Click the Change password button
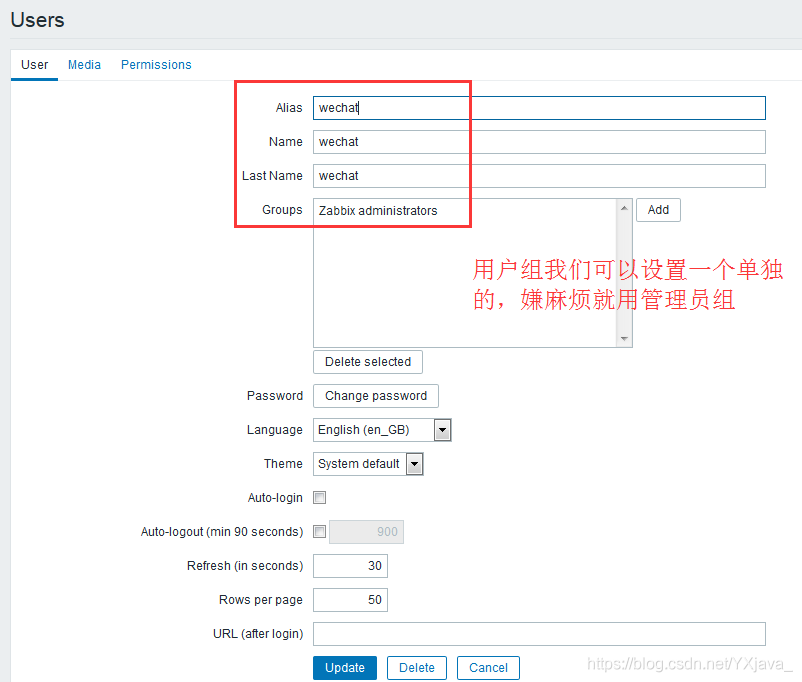 (x=376, y=396)
